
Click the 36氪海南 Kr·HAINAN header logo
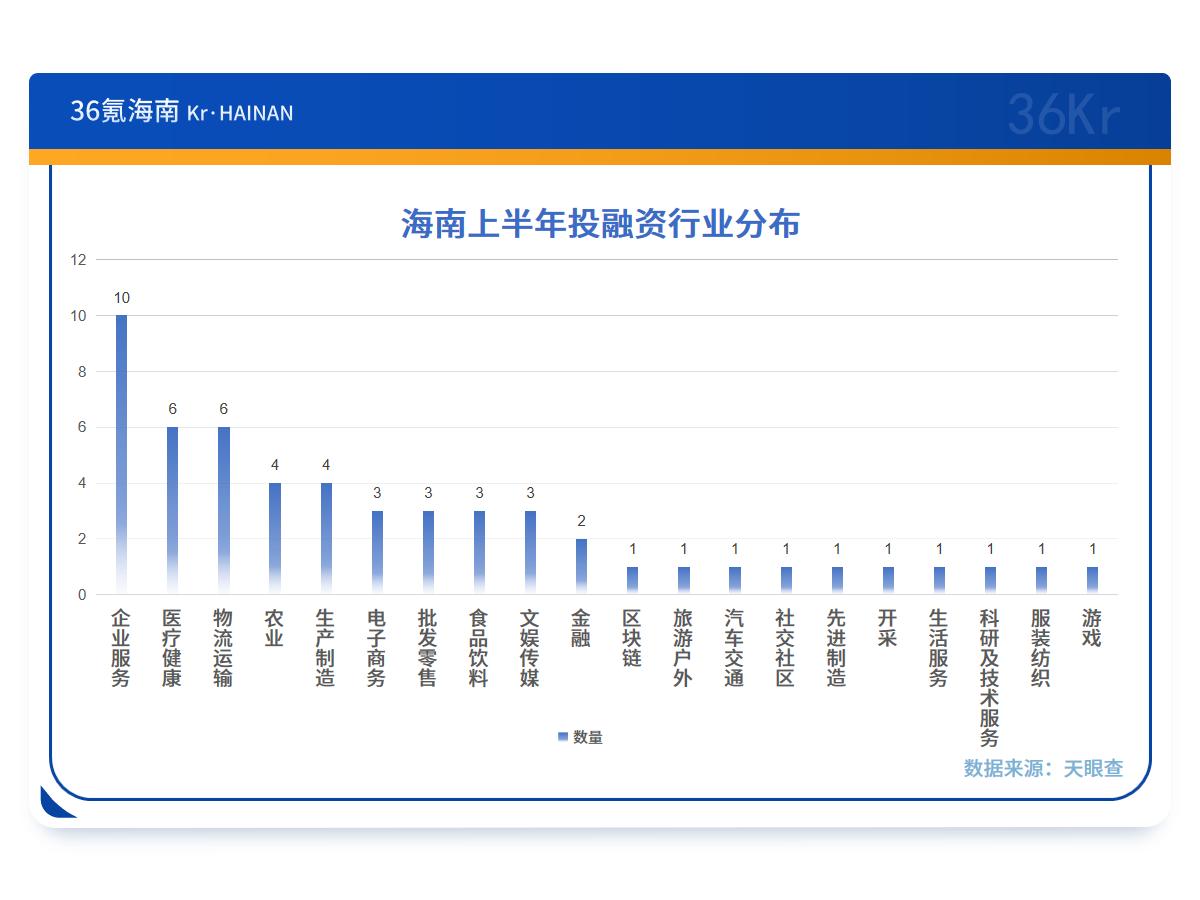click(181, 111)
